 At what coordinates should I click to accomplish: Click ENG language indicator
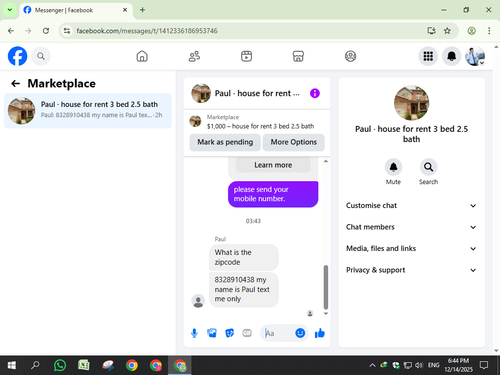(x=433, y=366)
